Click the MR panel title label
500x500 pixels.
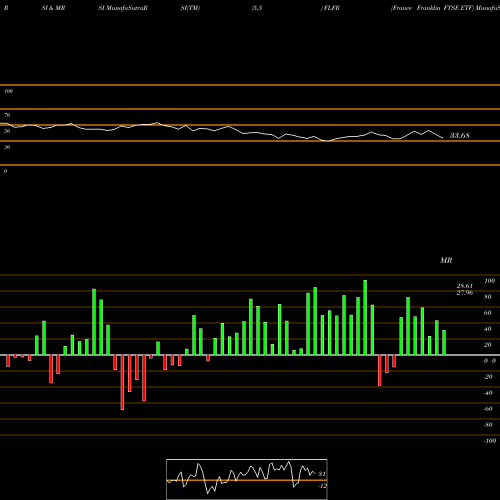[446, 260]
